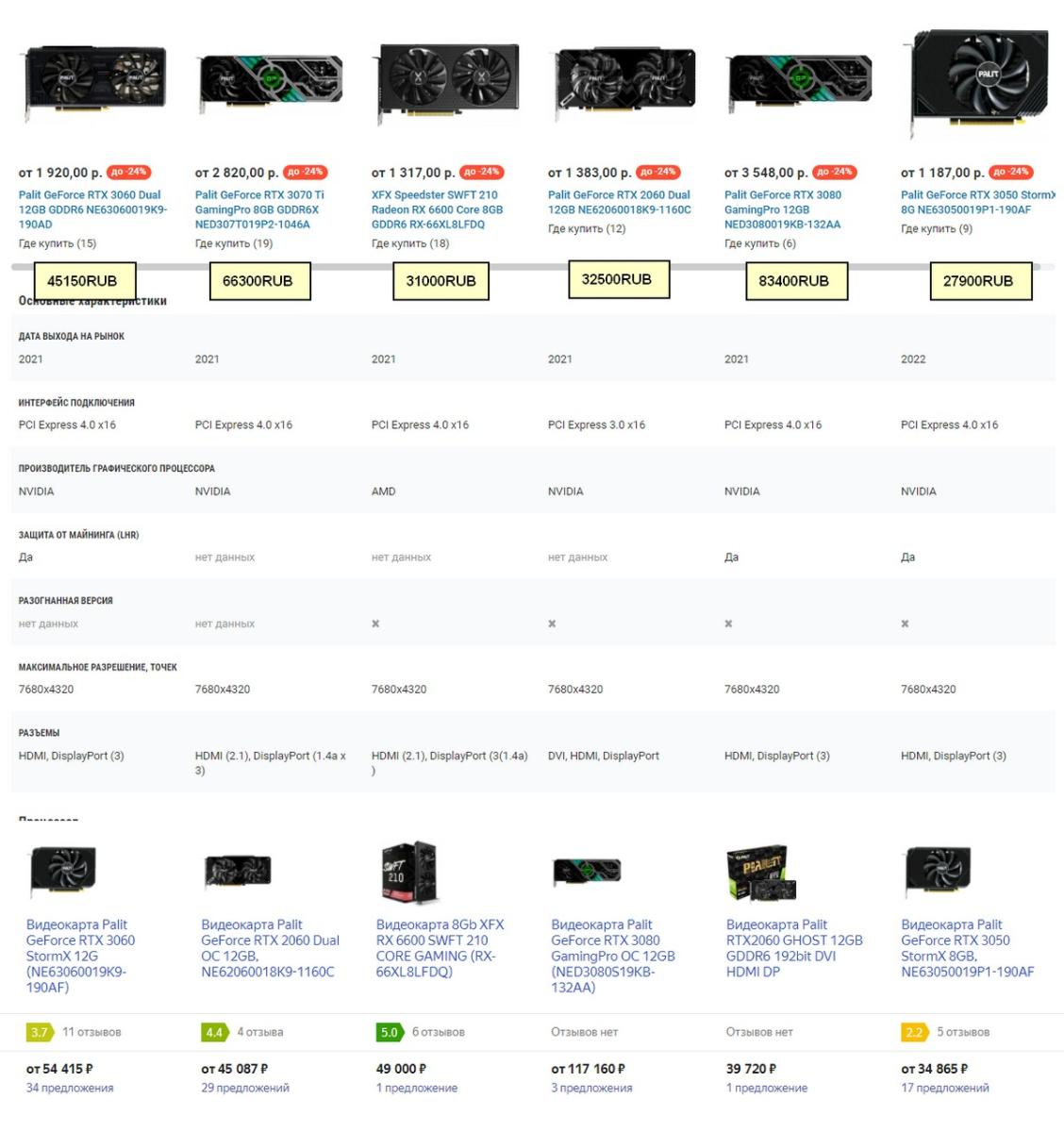Click the top RTX 2060 Dual card image
1064x1132 pixels.
coord(624,83)
